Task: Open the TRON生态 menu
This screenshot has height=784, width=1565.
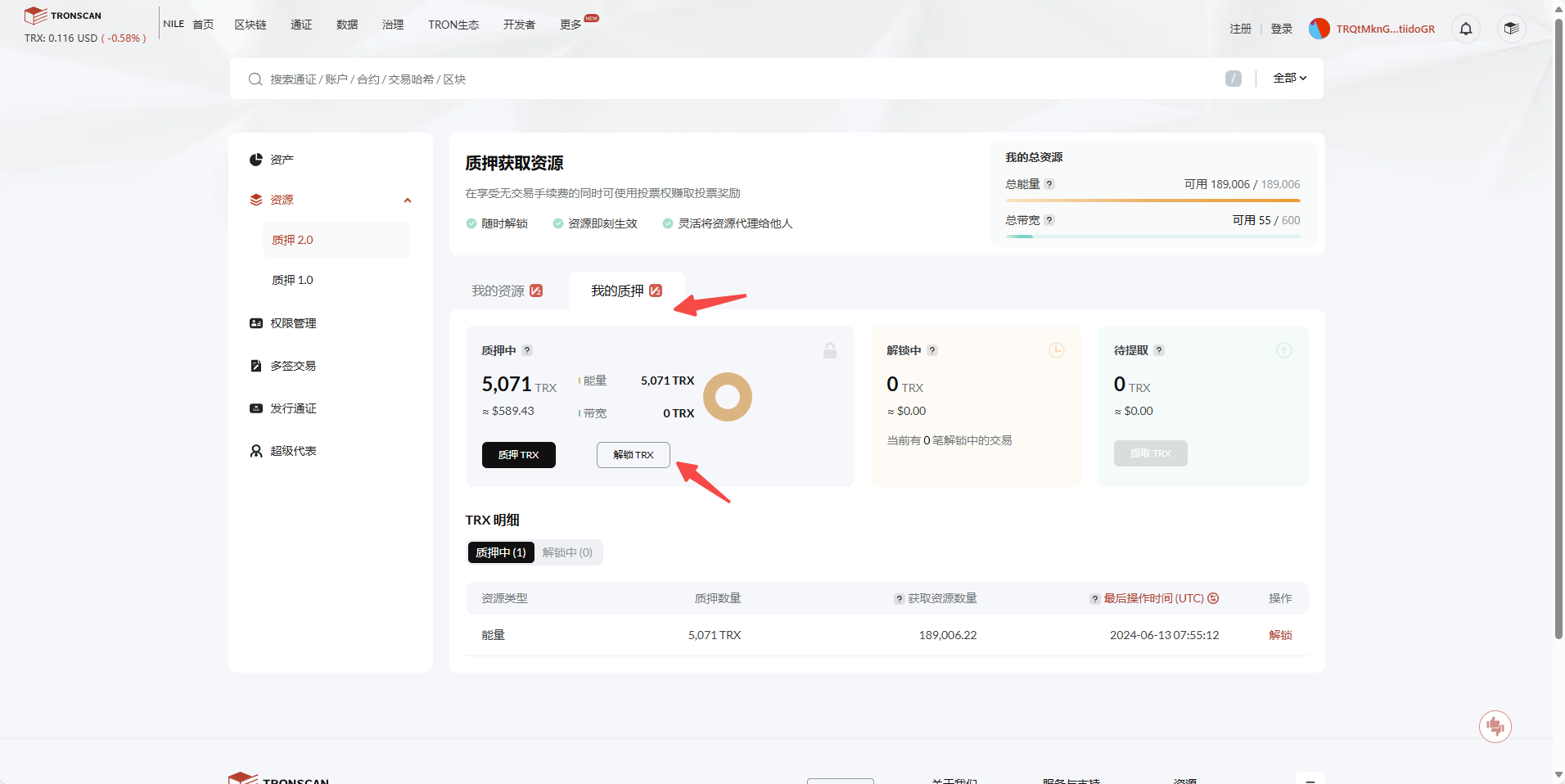Action: tap(453, 25)
